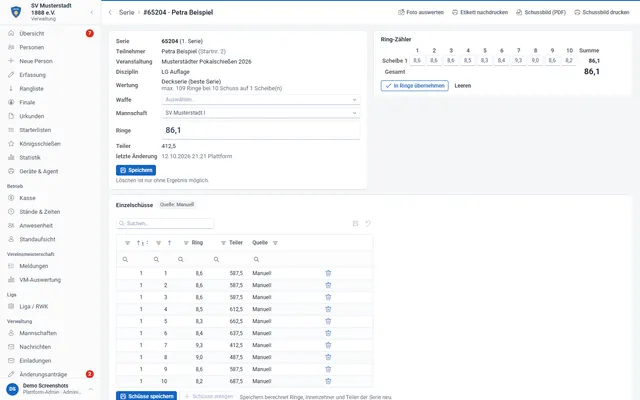Click the save icon above shots table
The image size is (640, 400).
tap(356, 223)
